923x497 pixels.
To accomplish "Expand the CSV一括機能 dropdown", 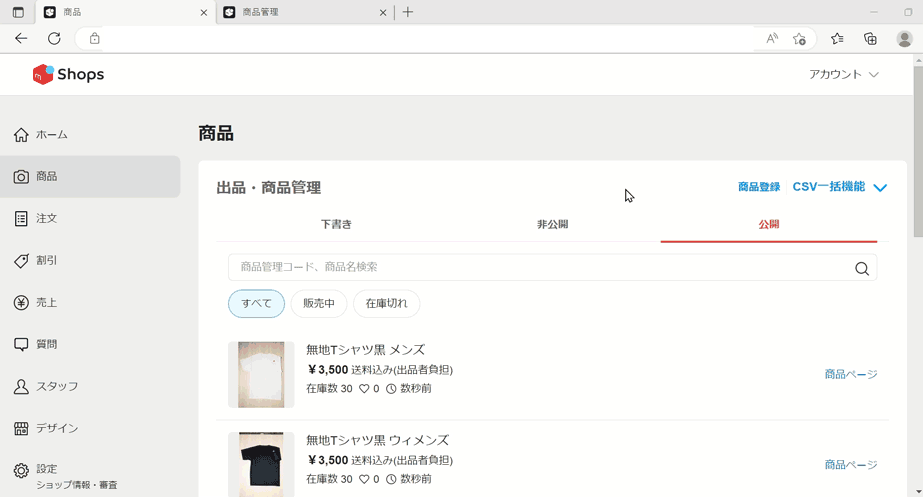I will [840, 187].
